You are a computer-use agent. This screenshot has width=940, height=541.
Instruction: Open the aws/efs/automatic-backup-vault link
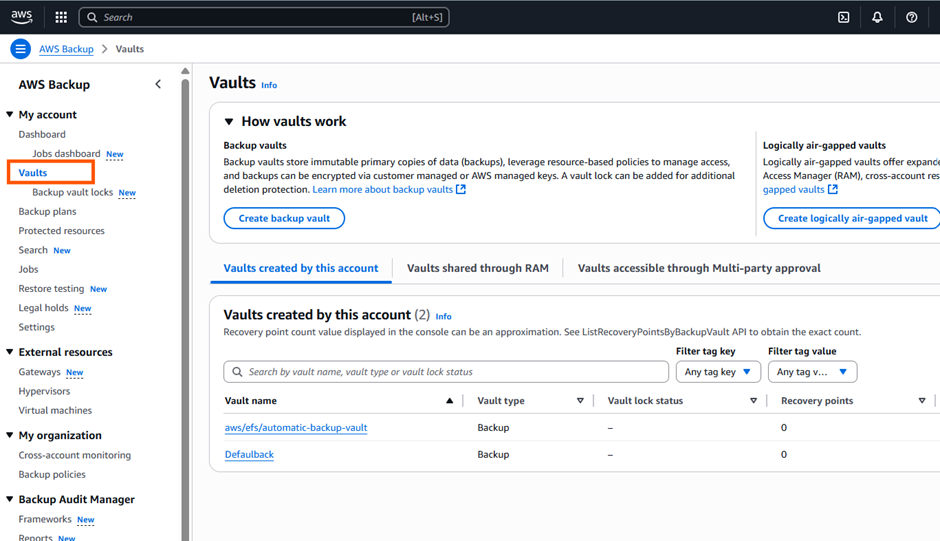click(296, 428)
